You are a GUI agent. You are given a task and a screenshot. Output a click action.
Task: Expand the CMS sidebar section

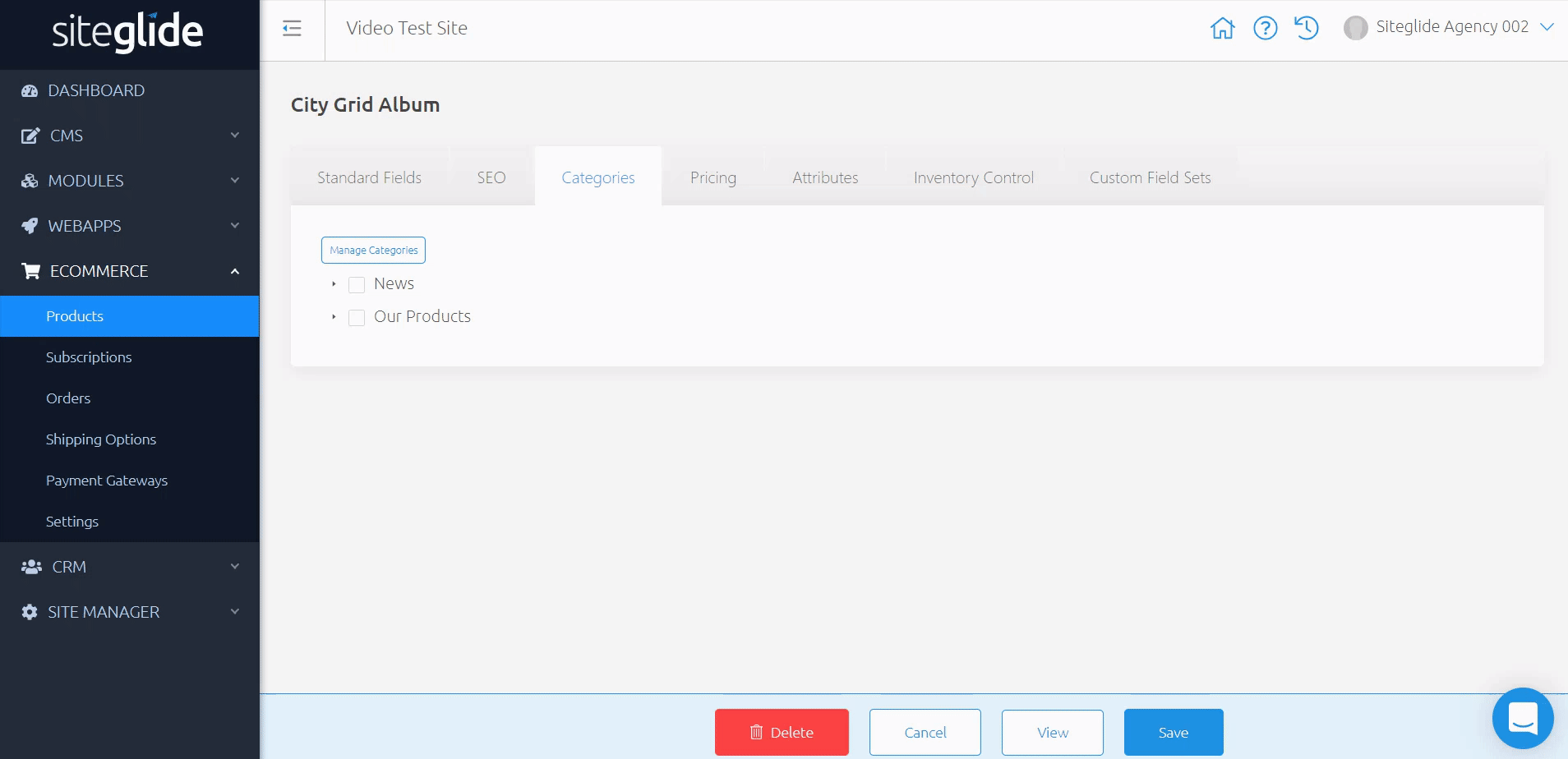[64, 136]
